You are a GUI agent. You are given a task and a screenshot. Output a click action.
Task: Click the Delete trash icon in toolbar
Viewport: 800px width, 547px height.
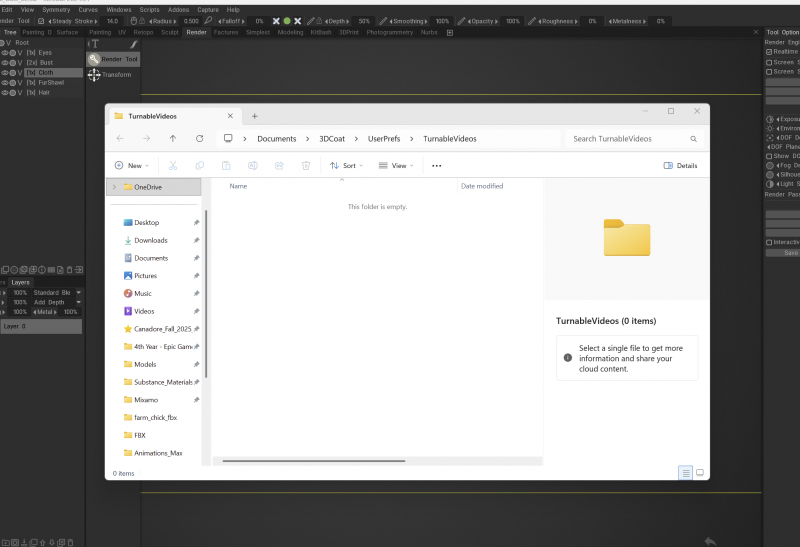[306, 165]
